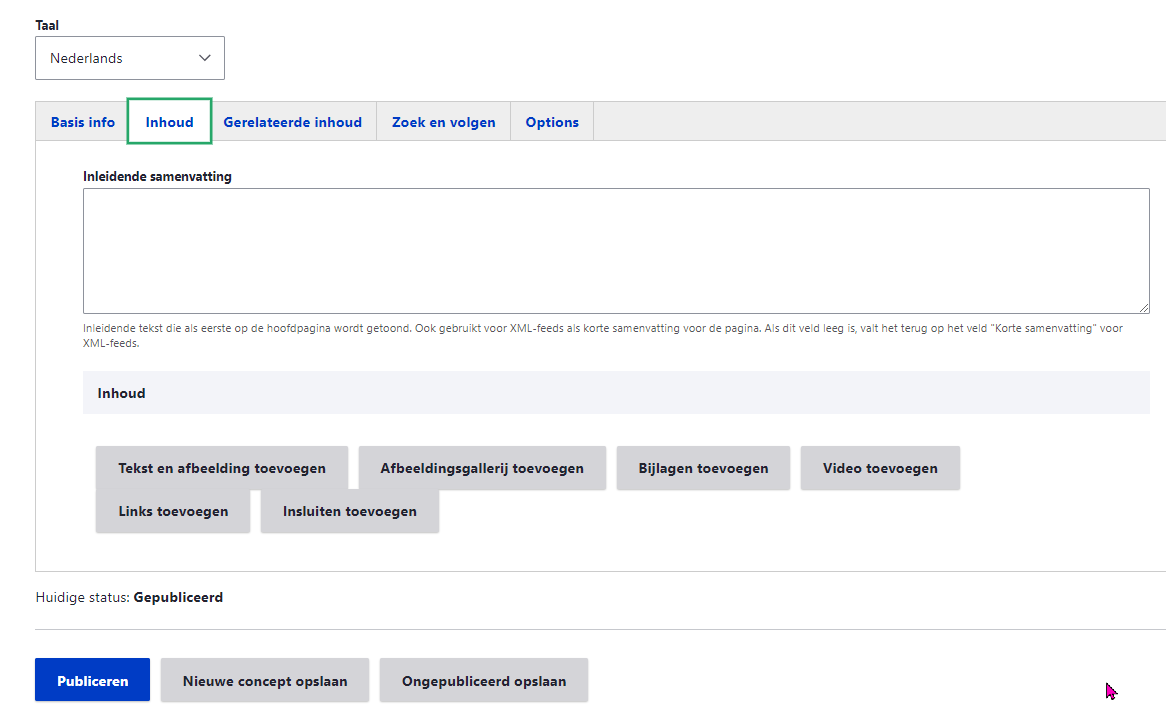
Task: Go to the Zoek en volgen tab
Action: [x=443, y=122]
